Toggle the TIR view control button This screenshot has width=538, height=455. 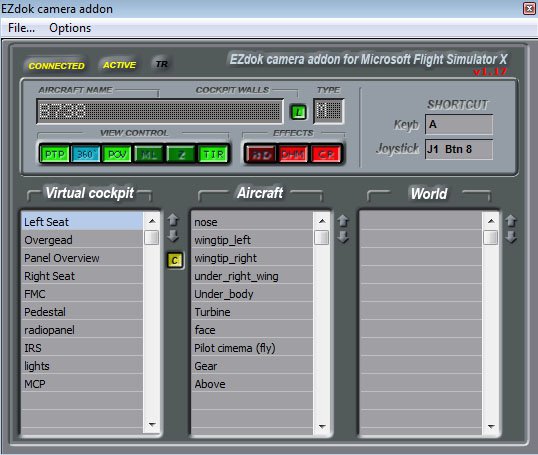pos(213,154)
